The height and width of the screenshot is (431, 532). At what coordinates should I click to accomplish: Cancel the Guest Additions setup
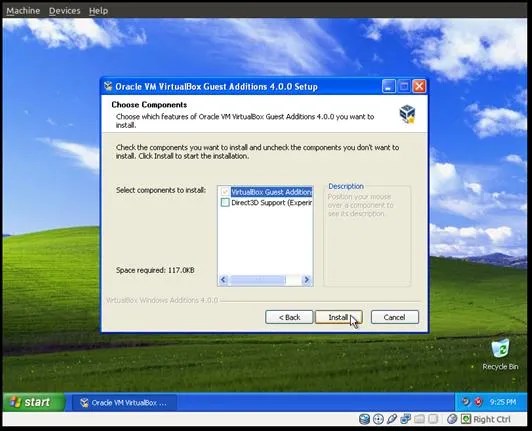tap(395, 317)
